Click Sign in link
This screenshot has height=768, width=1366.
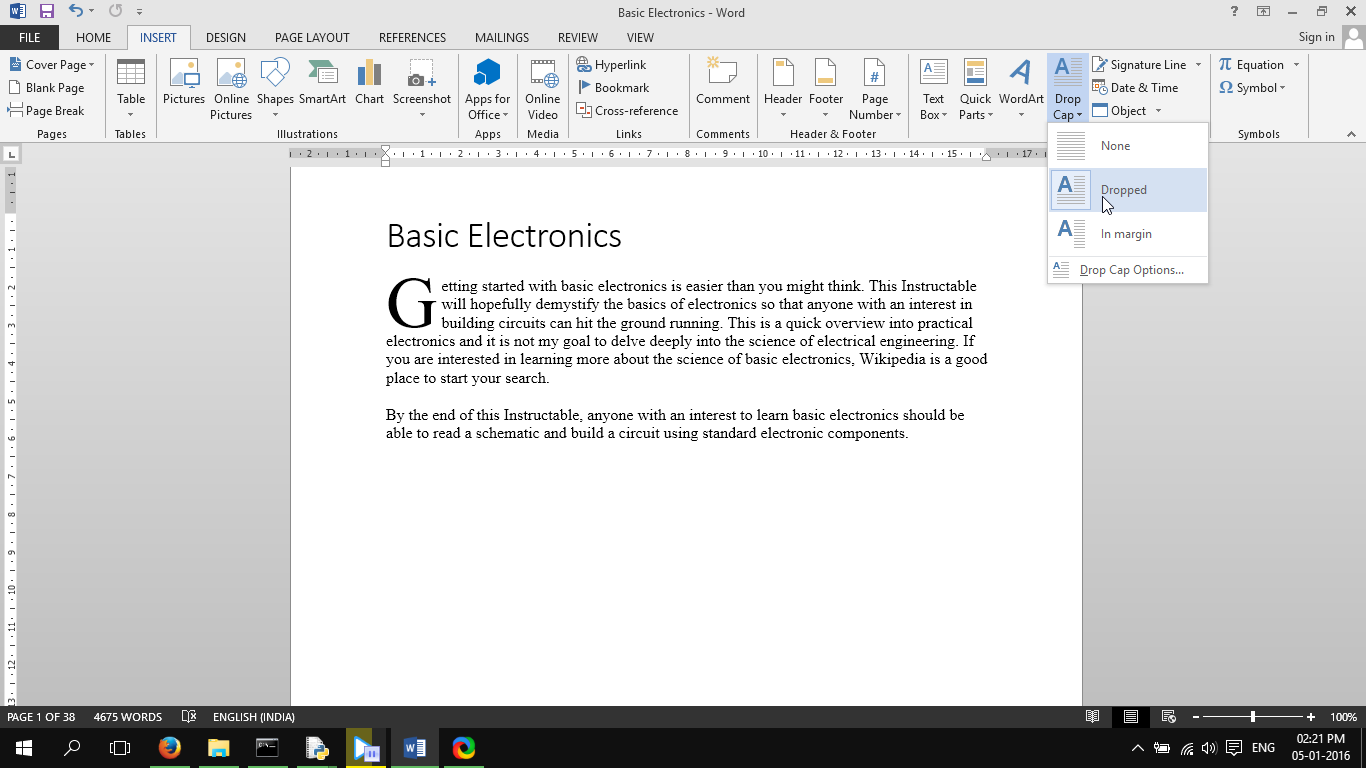1316,37
